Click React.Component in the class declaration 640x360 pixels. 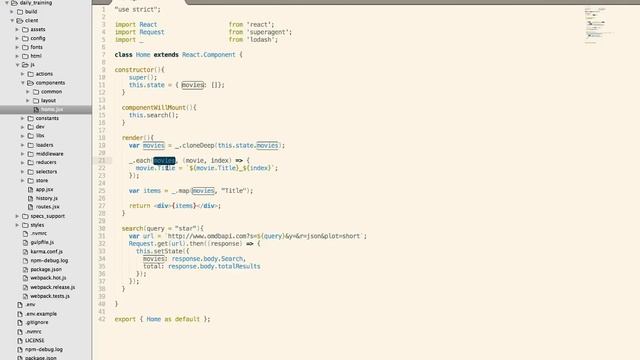(x=209, y=55)
